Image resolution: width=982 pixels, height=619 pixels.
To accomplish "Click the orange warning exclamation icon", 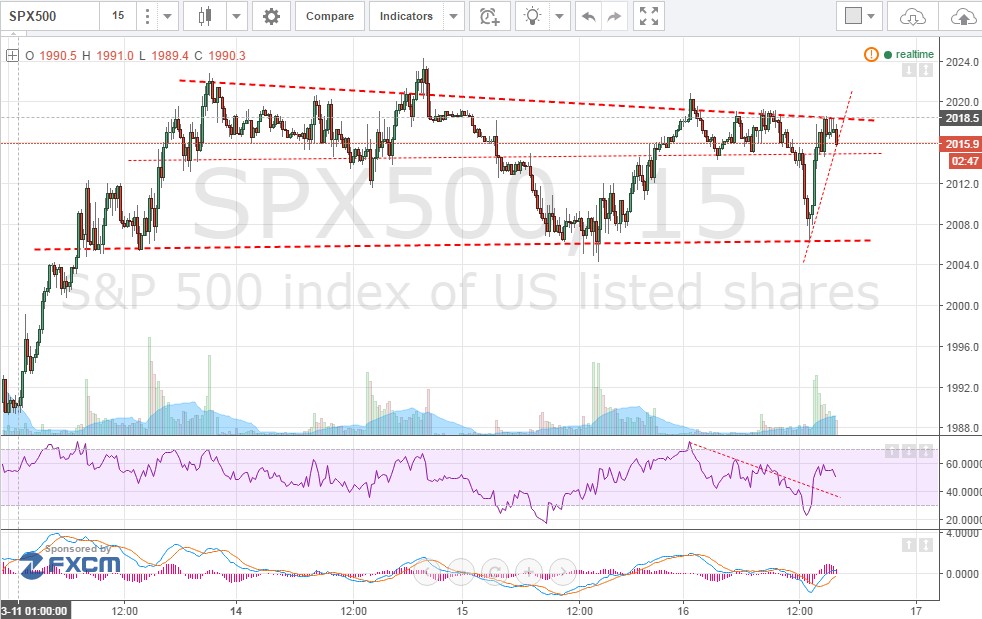I will tap(871, 55).
